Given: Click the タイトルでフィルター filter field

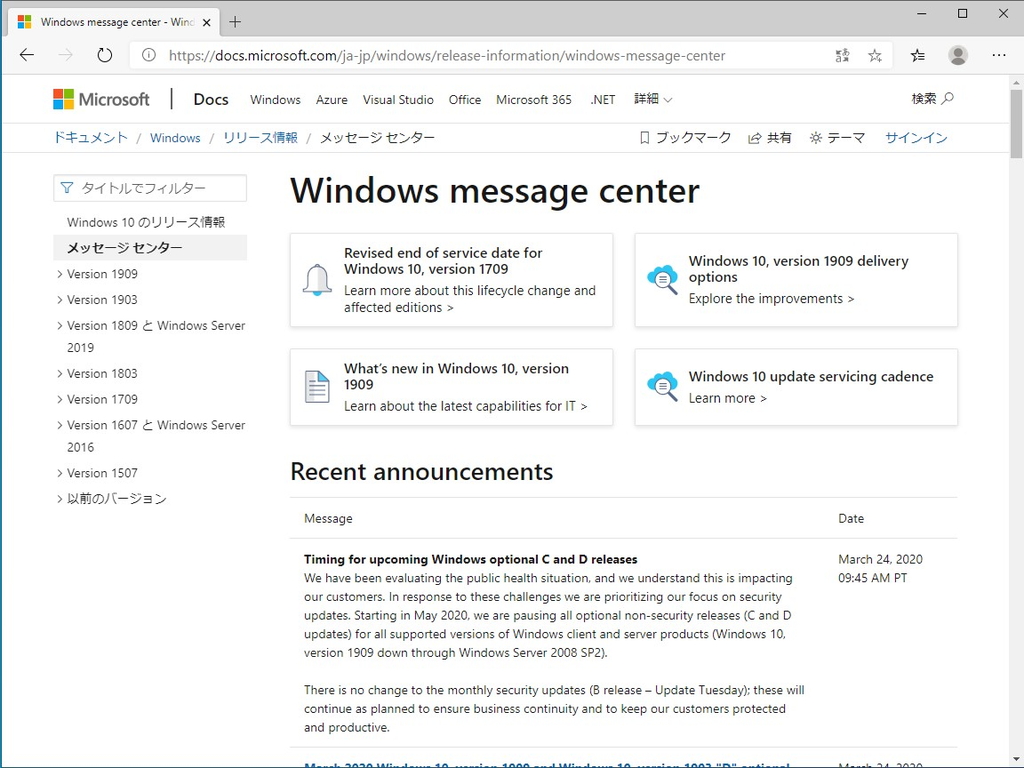Looking at the screenshot, I should coord(149,188).
